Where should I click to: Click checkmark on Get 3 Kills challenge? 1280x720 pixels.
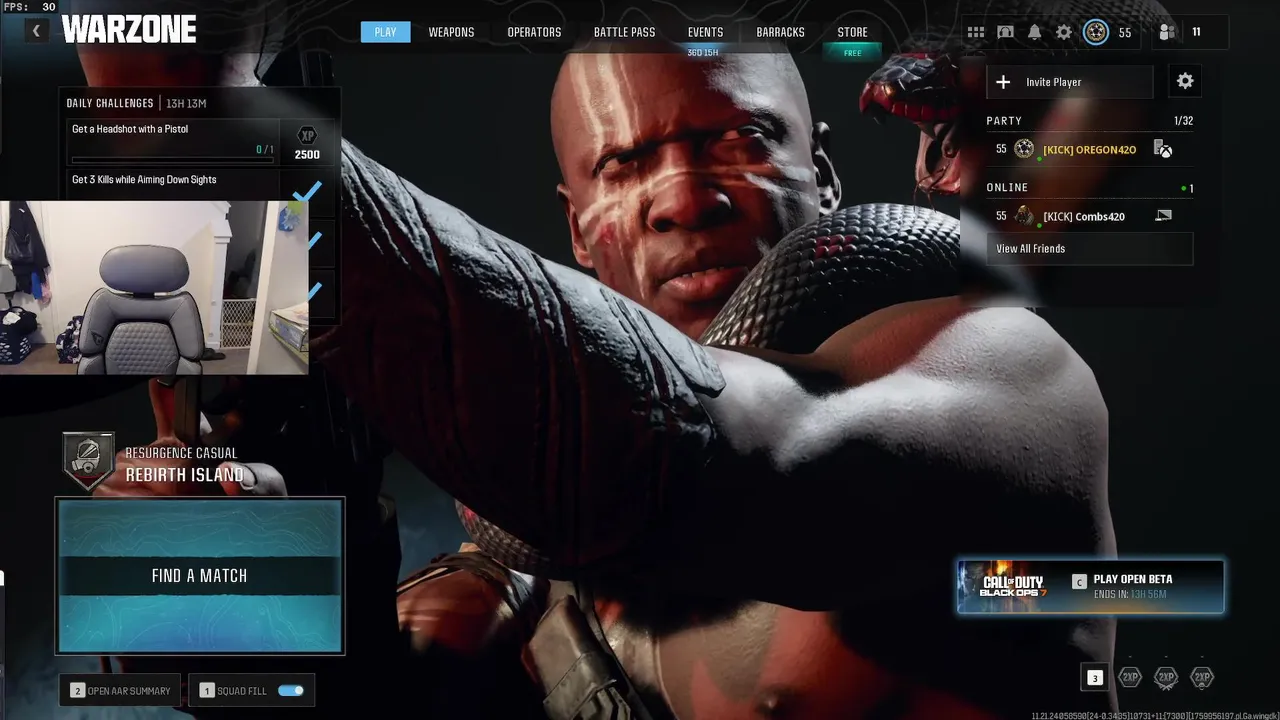point(307,189)
